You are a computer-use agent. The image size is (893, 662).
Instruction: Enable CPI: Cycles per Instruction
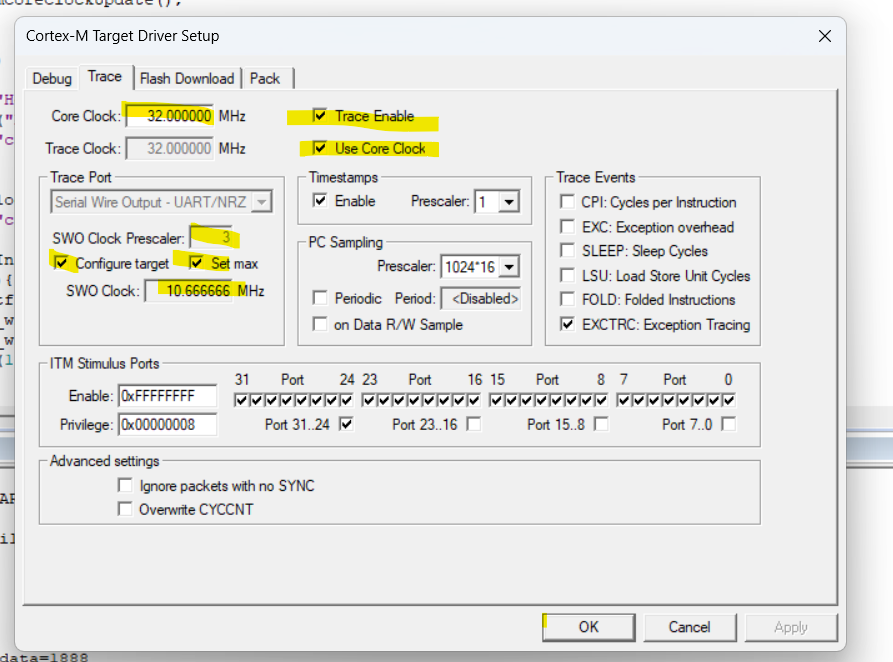[567, 202]
